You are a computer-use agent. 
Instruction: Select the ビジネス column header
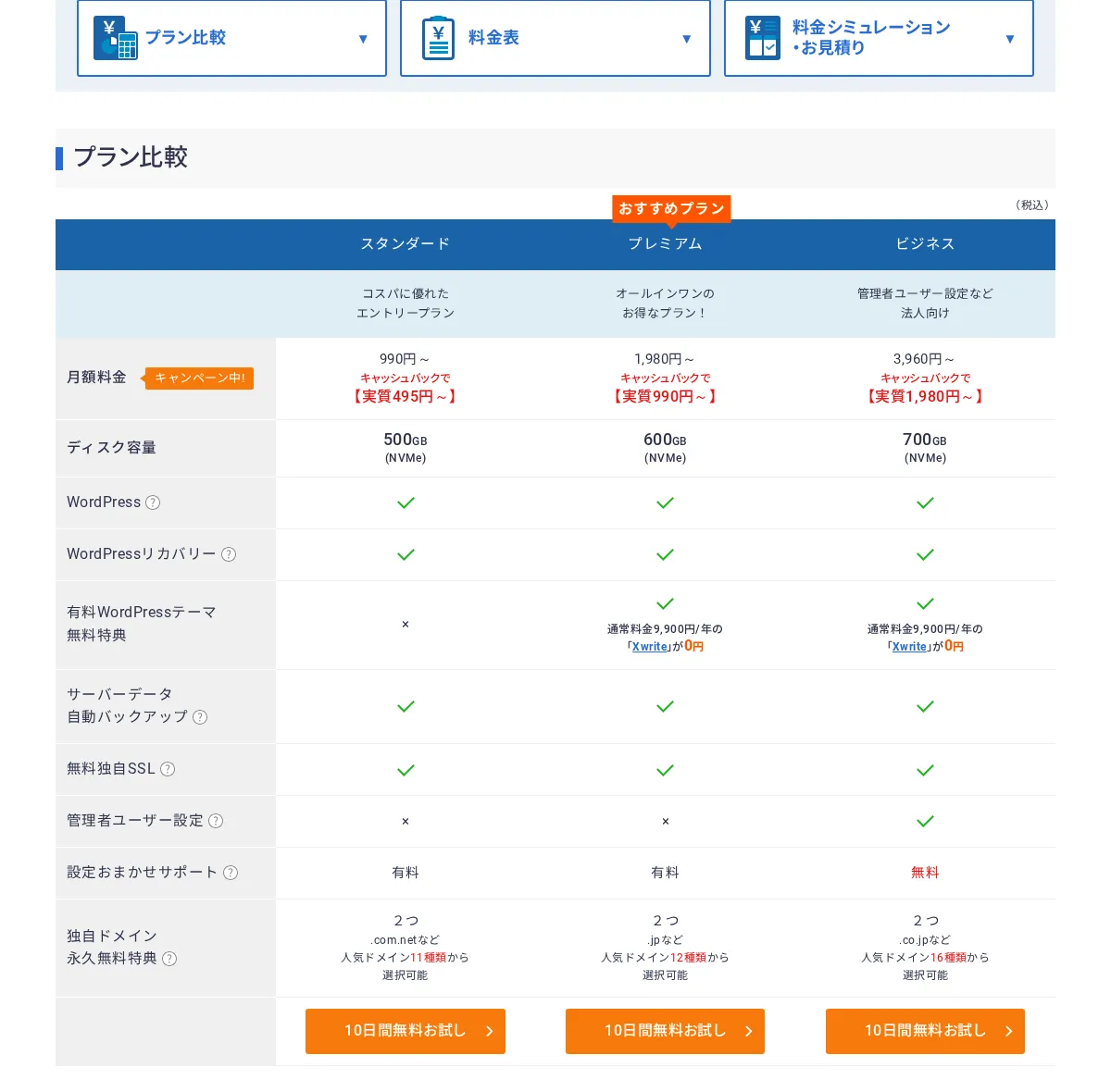click(x=925, y=244)
